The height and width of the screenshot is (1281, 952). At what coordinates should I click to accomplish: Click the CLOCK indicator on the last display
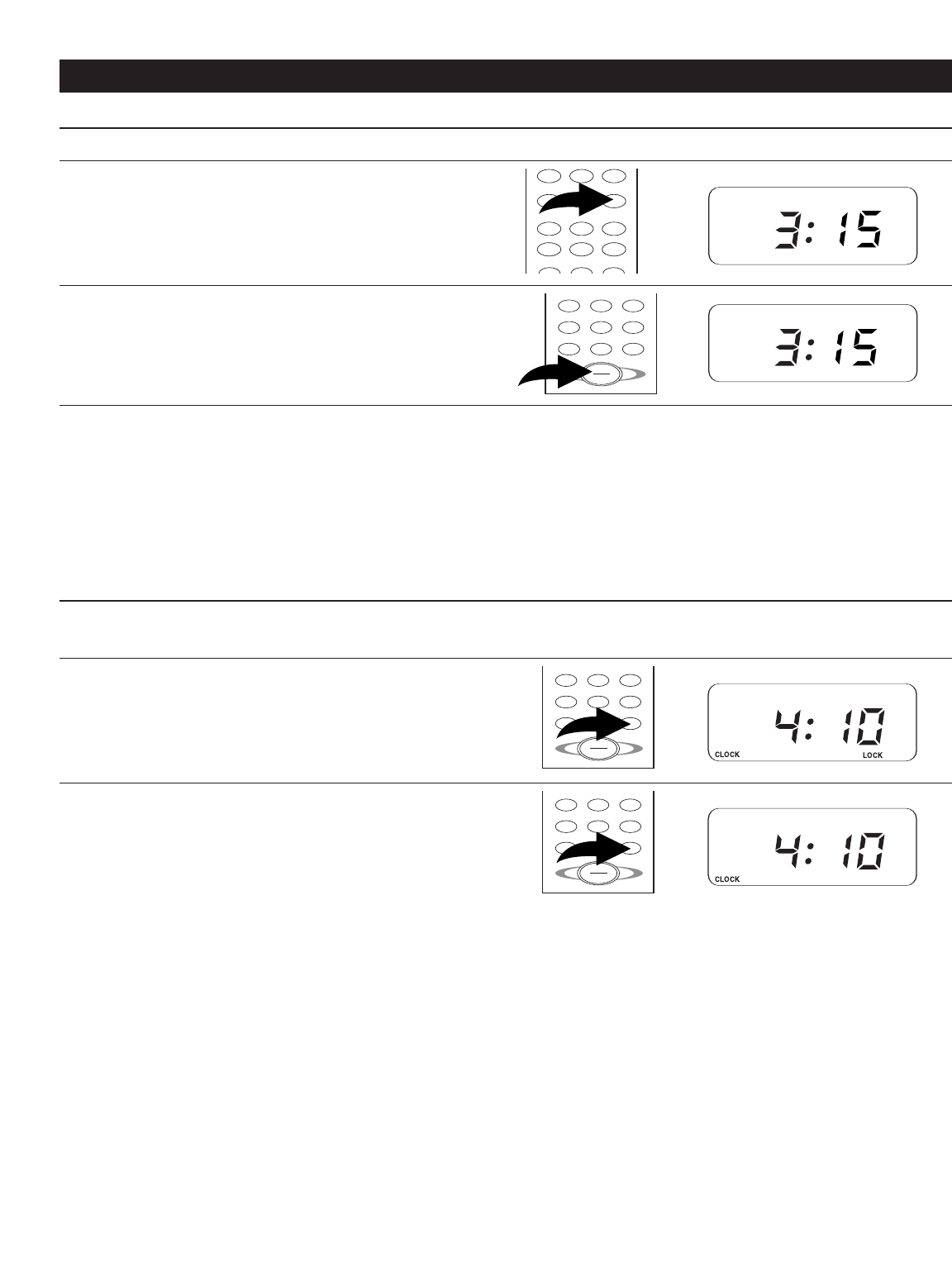(x=727, y=879)
